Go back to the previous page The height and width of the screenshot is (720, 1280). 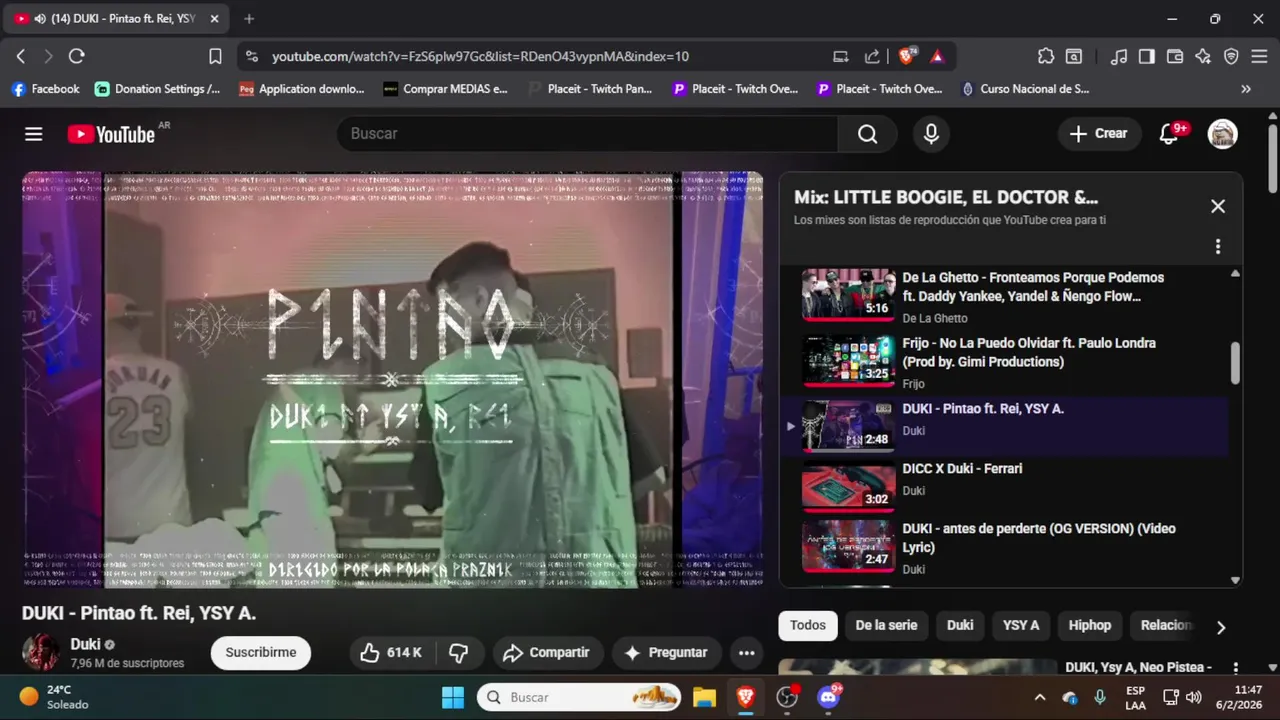[21, 57]
